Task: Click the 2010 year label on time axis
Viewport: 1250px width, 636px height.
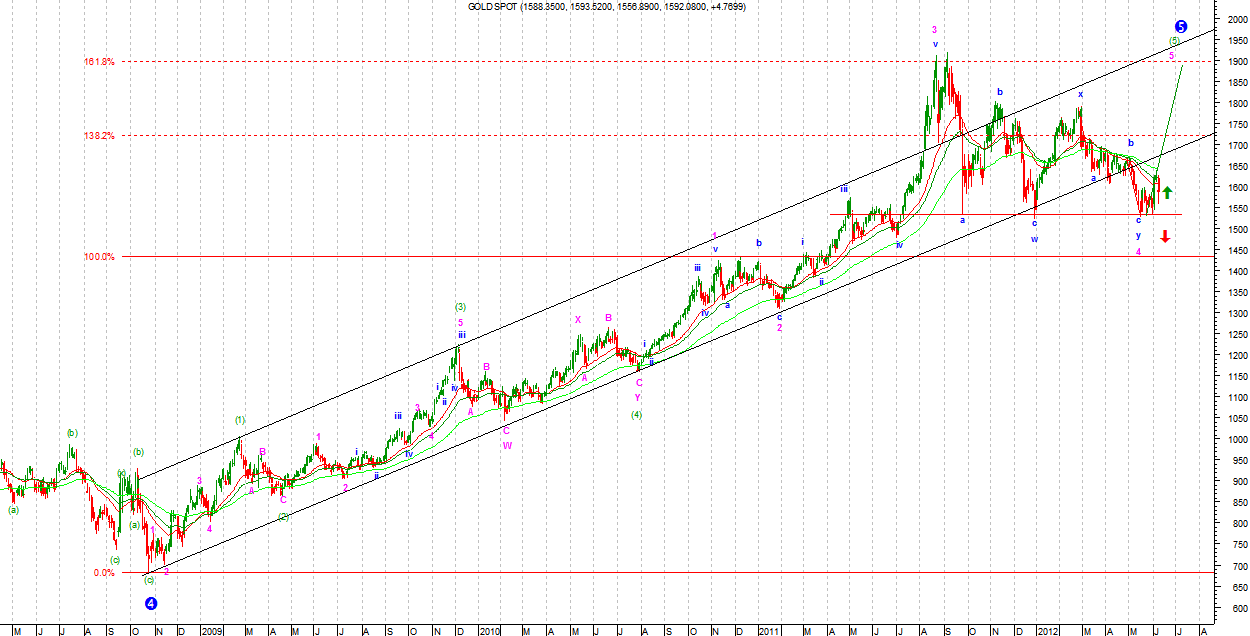Action: pos(489,631)
